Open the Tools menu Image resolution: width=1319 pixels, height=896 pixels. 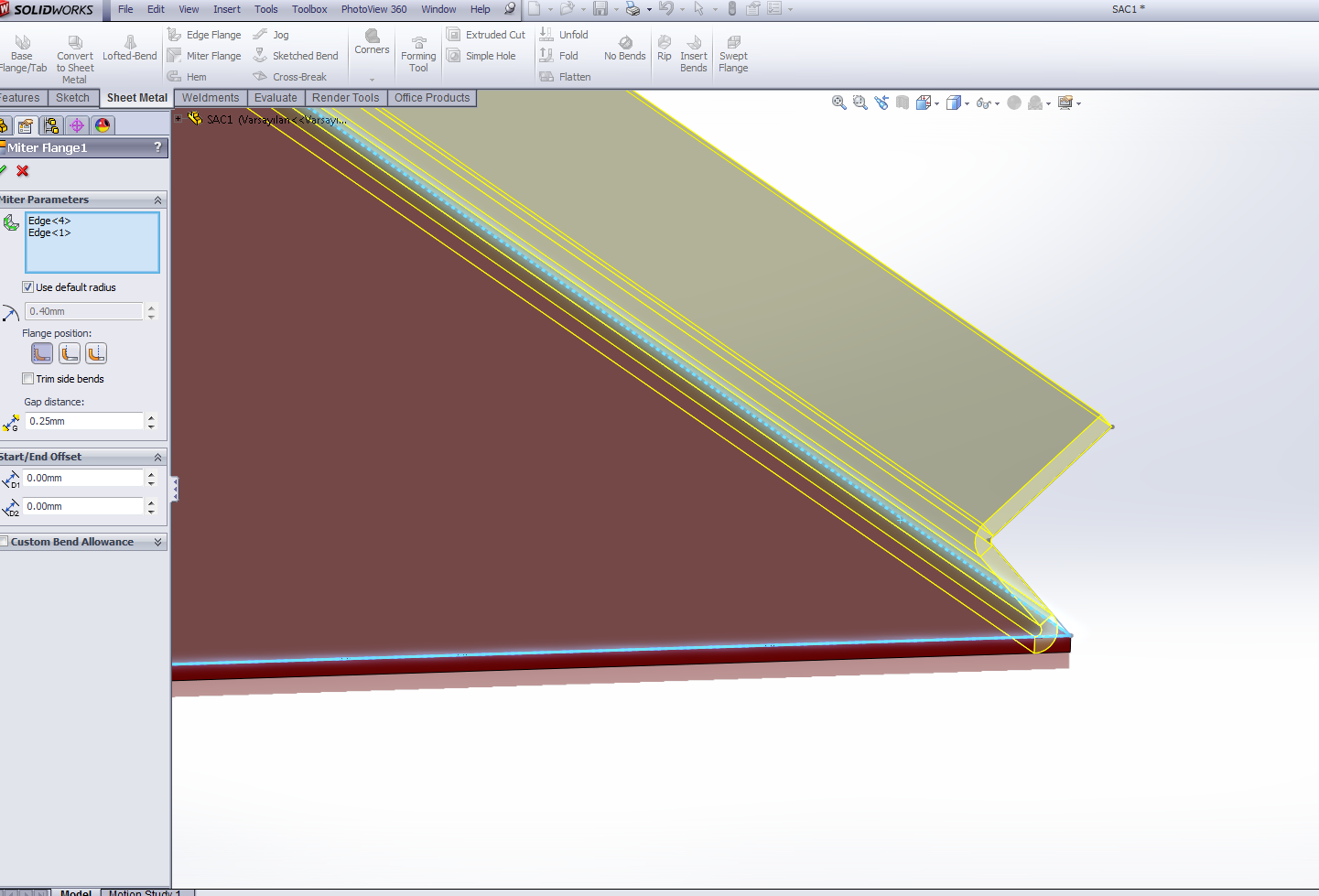click(x=266, y=9)
